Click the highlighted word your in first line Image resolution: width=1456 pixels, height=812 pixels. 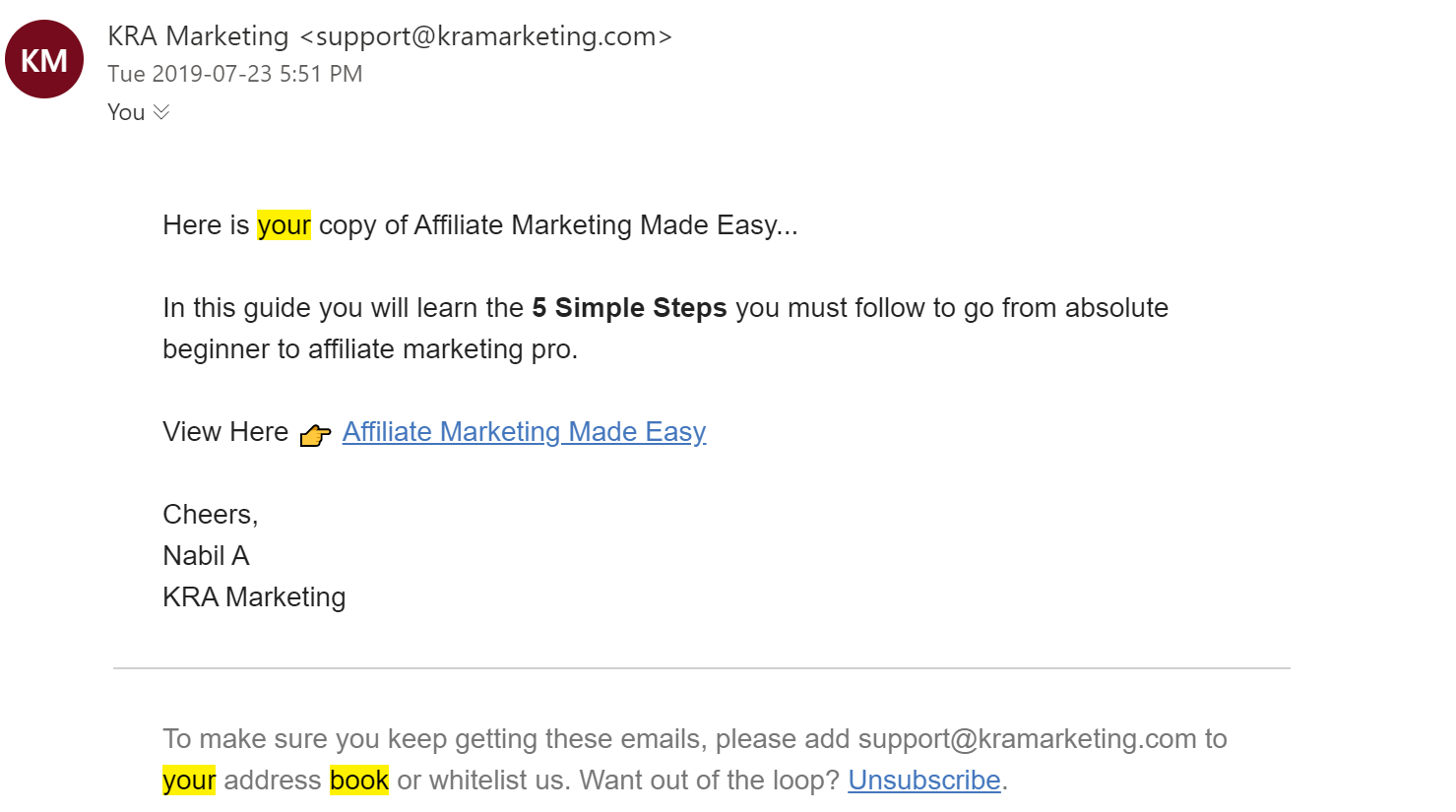[284, 225]
